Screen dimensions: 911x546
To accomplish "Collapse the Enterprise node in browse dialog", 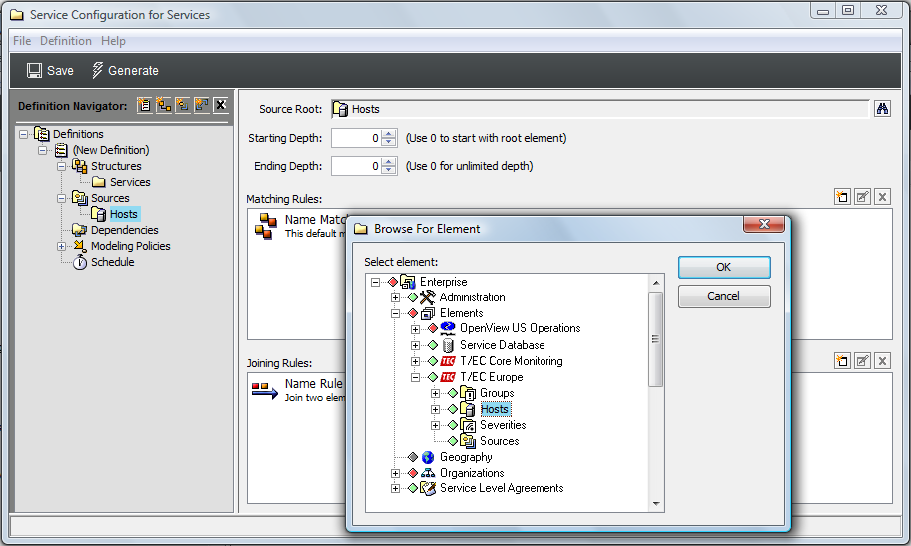I will pyautogui.click(x=376, y=282).
